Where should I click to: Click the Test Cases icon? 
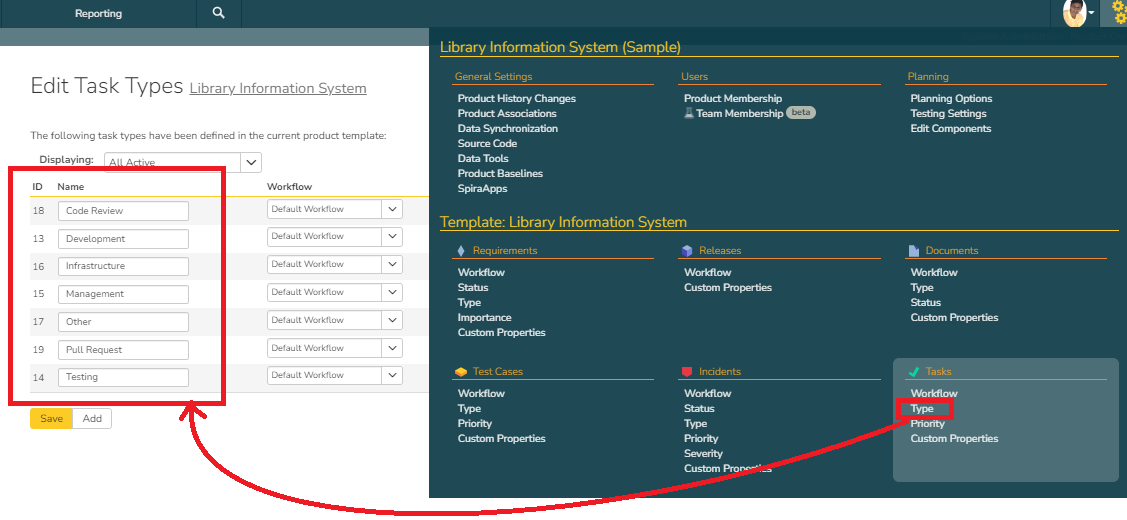click(461, 372)
